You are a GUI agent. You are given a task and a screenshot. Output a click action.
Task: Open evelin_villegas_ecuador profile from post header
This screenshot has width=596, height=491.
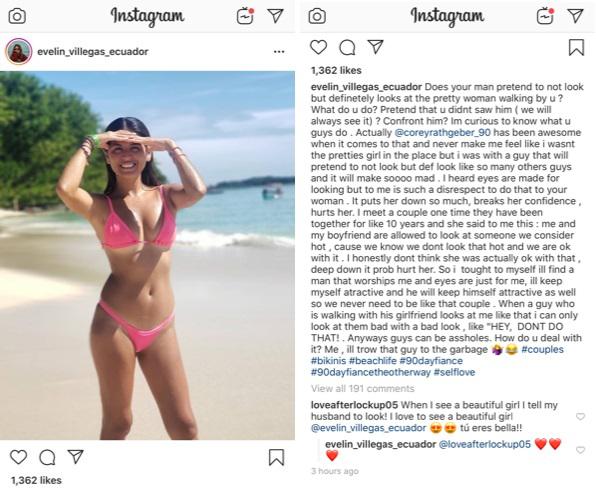tap(93, 52)
